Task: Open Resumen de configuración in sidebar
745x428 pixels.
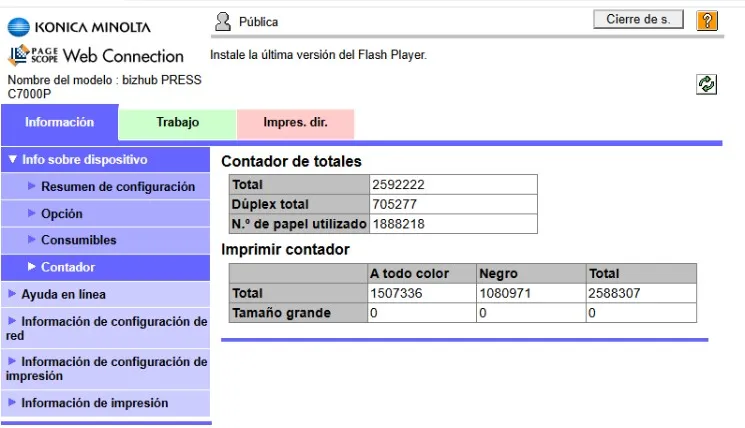Action: pos(118,187)
